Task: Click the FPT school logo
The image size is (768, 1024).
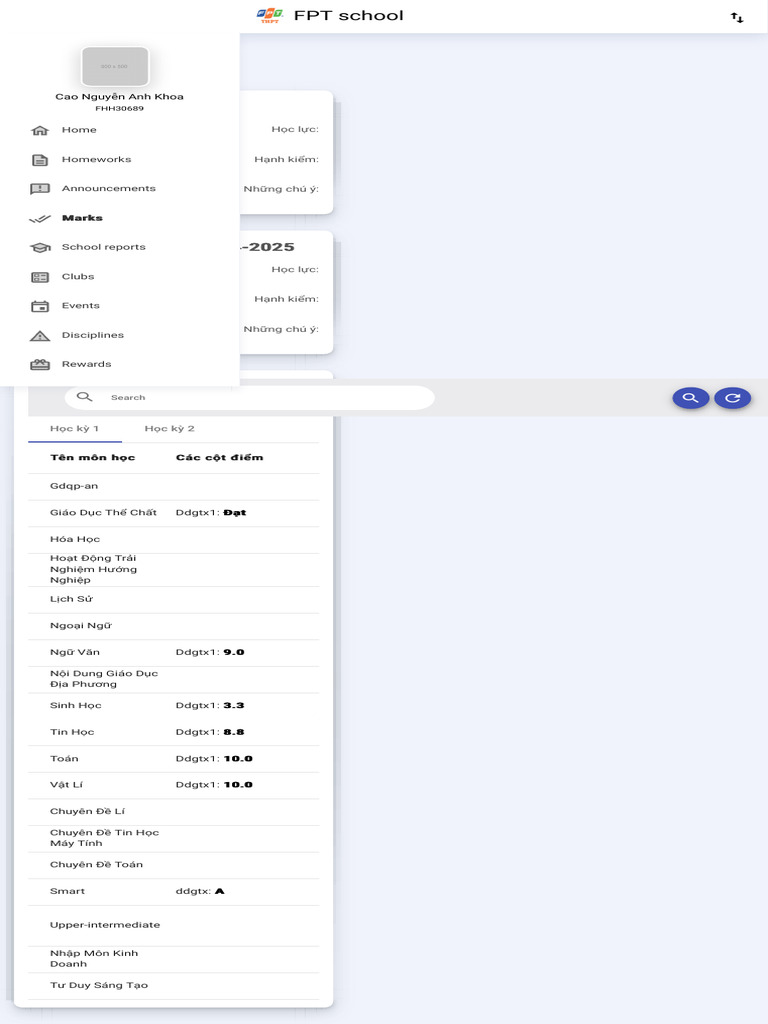Action: tap(270, 16)
